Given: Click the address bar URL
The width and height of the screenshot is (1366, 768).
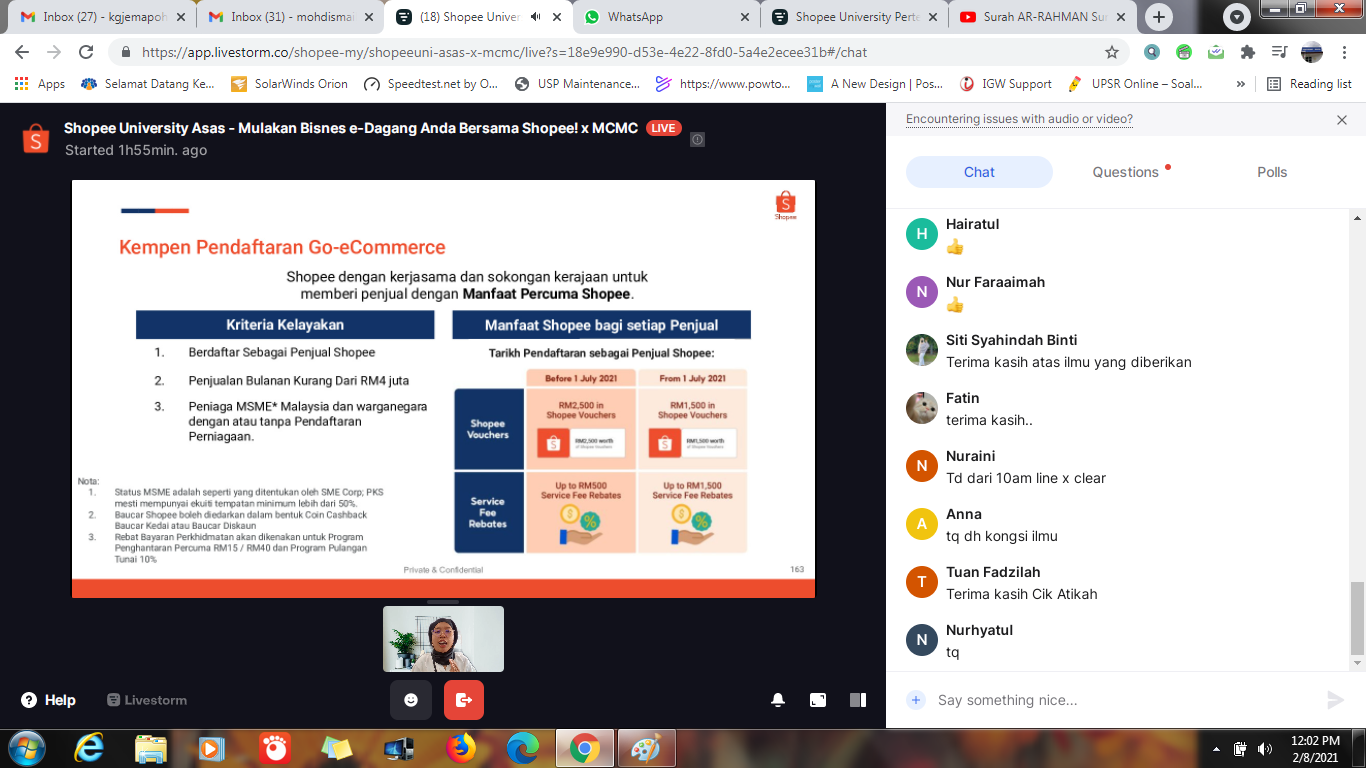Looking at the screenshot, I should (x=504, y=52).
